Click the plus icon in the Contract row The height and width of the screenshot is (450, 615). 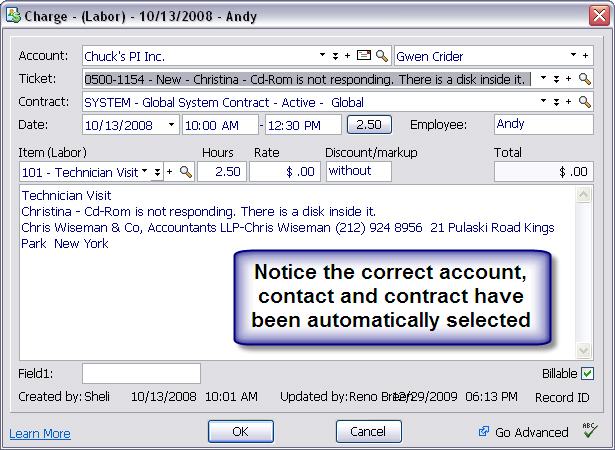tap(569, 102)
